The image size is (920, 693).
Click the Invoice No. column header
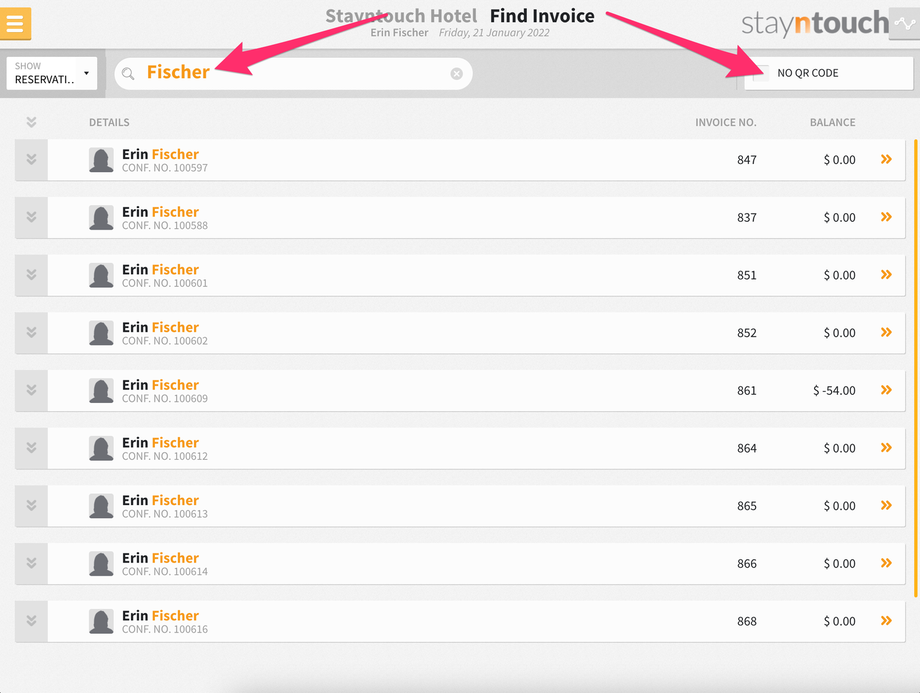pos(726,122)
